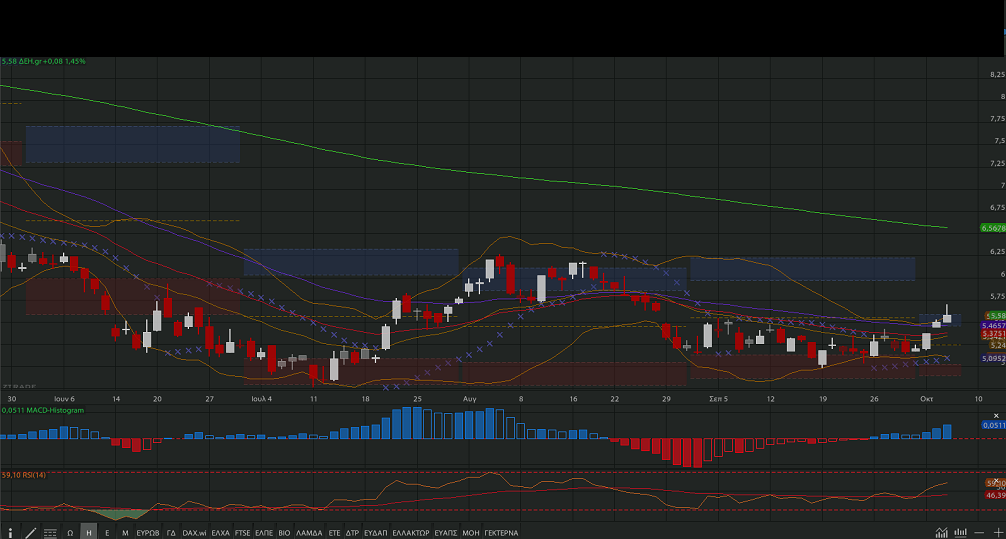Click the blue 0,0511 MACD value tag
This screenshot has height=539, width=1006.
993,425
